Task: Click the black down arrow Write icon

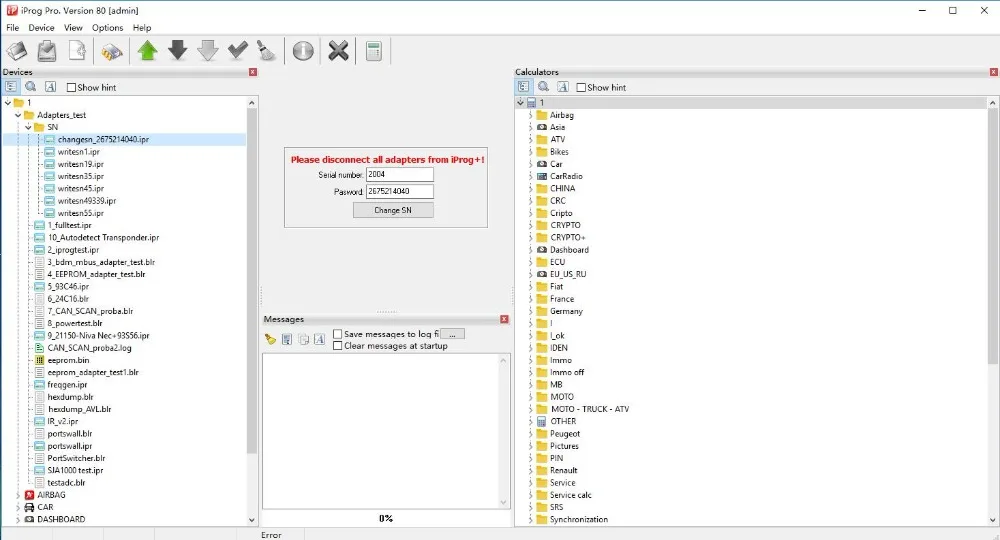Action: [177, 51]
